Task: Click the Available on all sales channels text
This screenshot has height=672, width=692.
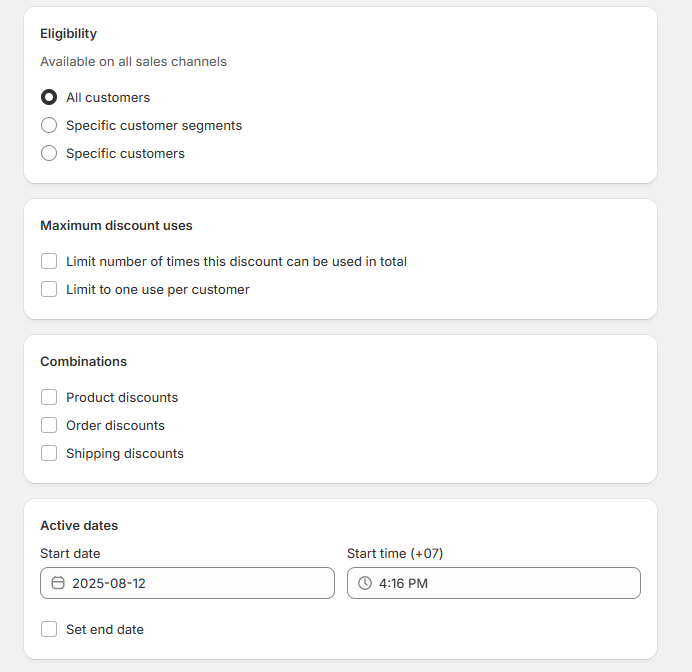Action: [x=133, y=61]
